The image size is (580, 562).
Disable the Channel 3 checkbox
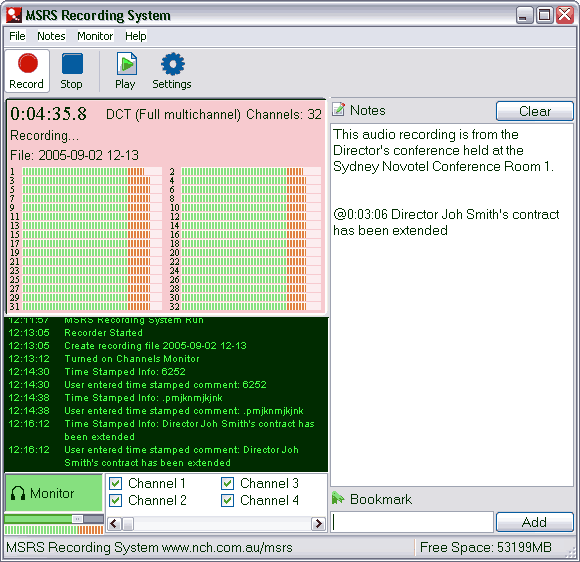pos(227,483)
